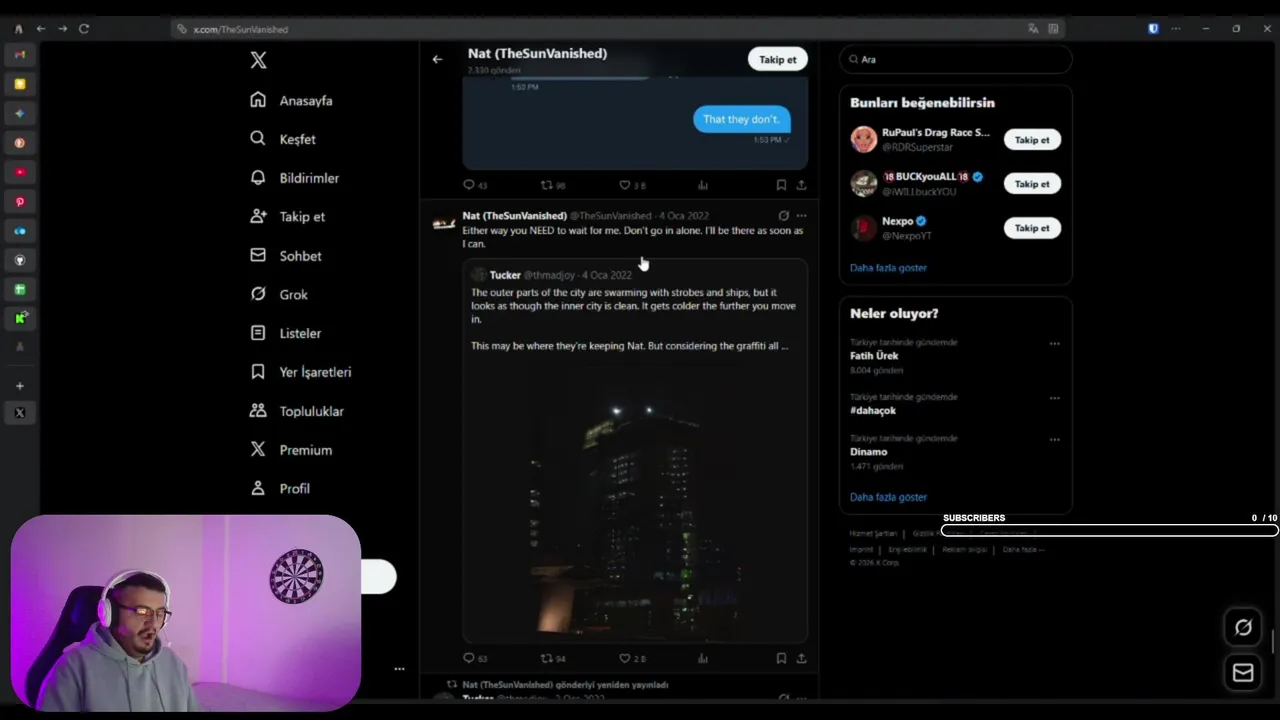Open more menu on Nat's 4 Oca post
The image size is (1280, 720).
pyautogui.click(x=801, y=216)
